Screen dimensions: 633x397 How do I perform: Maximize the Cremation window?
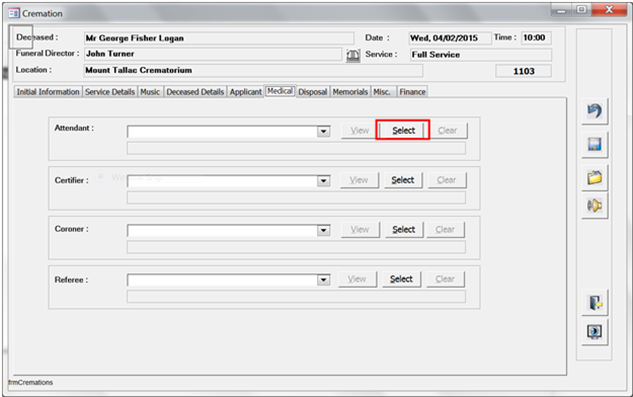click(581, 10)
